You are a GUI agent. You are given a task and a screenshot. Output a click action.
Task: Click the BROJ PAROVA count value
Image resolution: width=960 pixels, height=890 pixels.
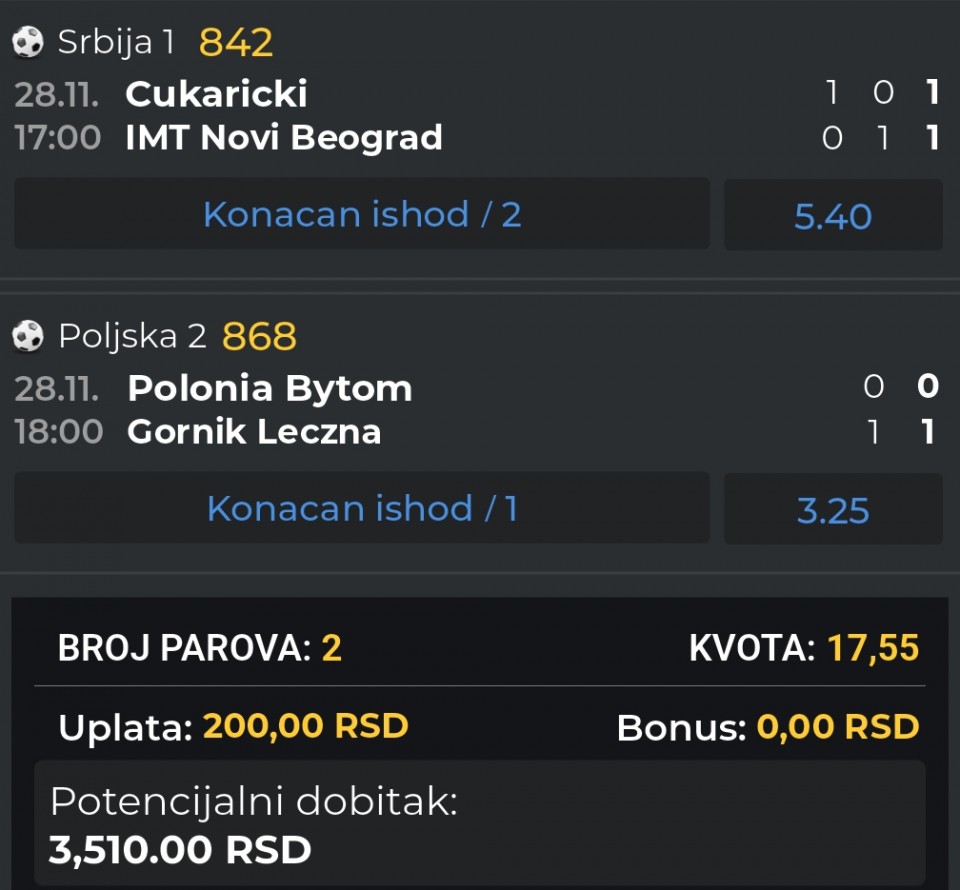pos(331,648)
